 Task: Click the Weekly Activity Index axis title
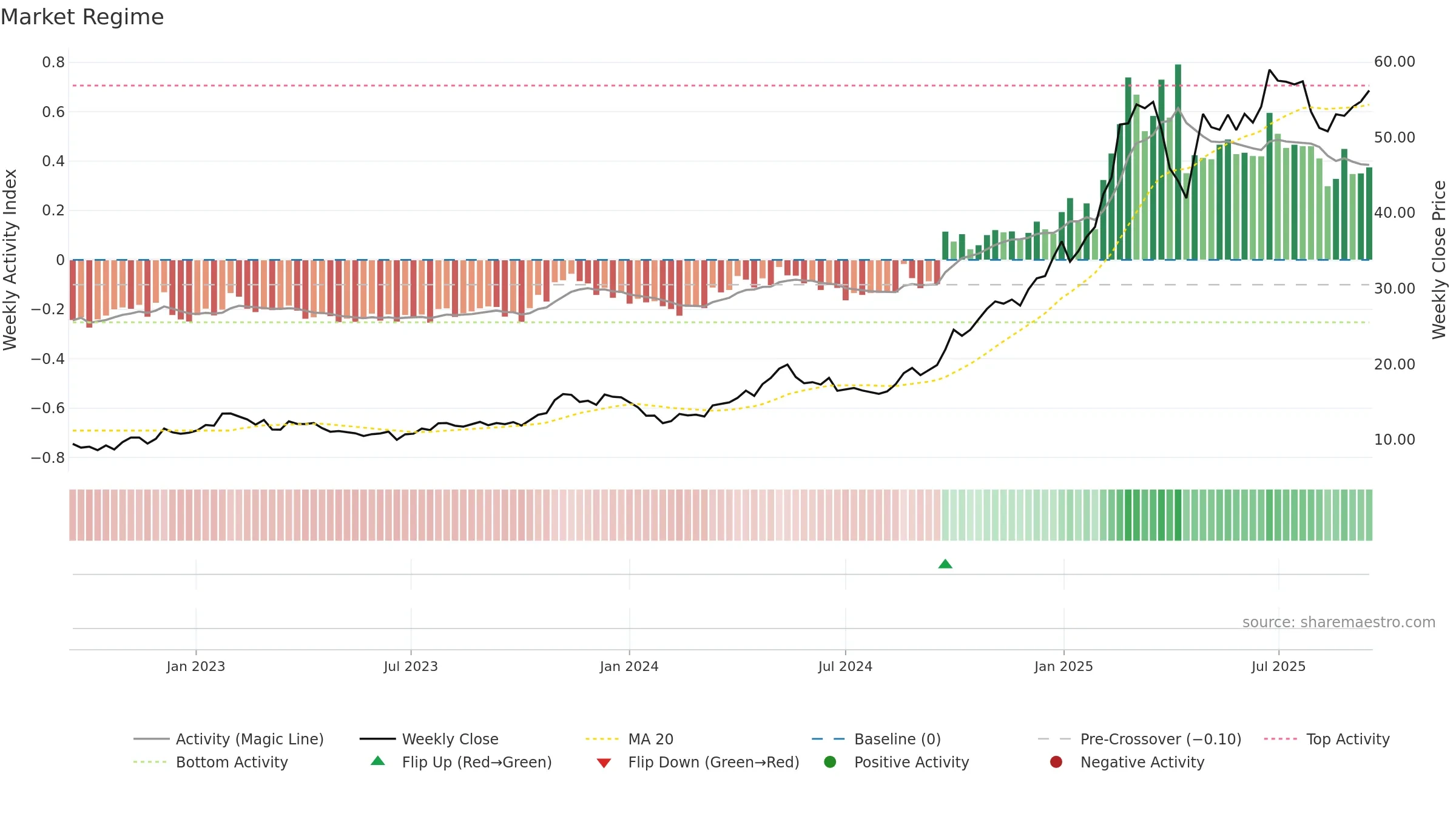coord(10,260)
